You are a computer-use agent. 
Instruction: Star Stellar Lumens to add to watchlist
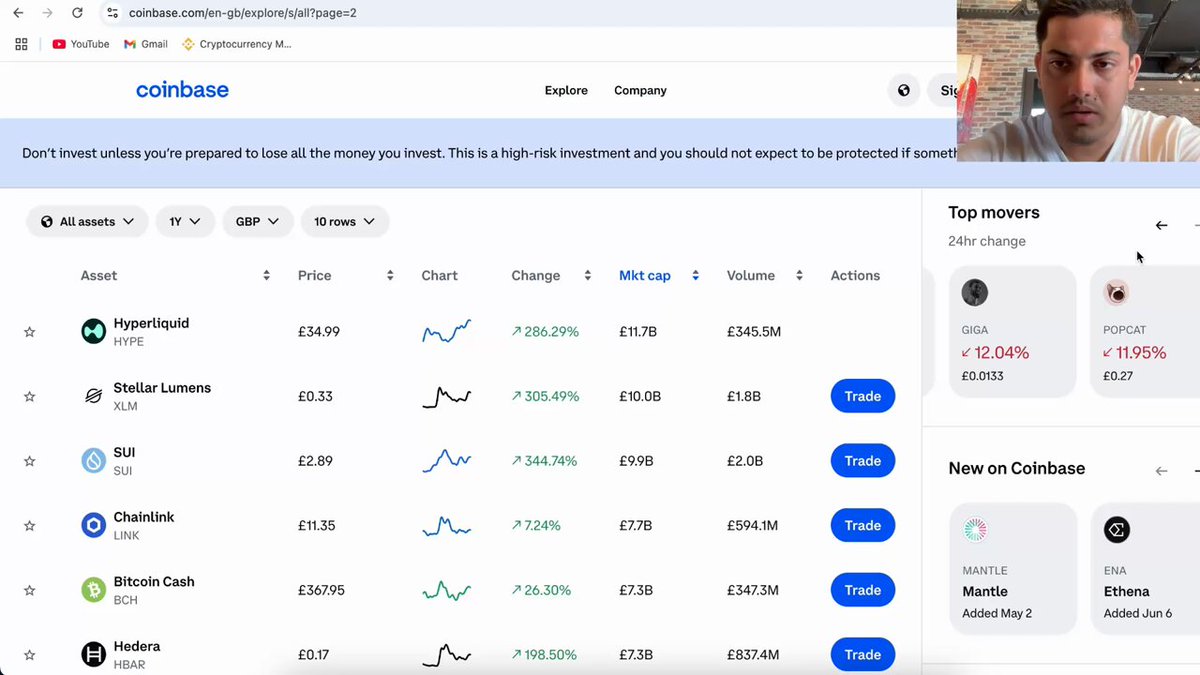pos(29,396)
